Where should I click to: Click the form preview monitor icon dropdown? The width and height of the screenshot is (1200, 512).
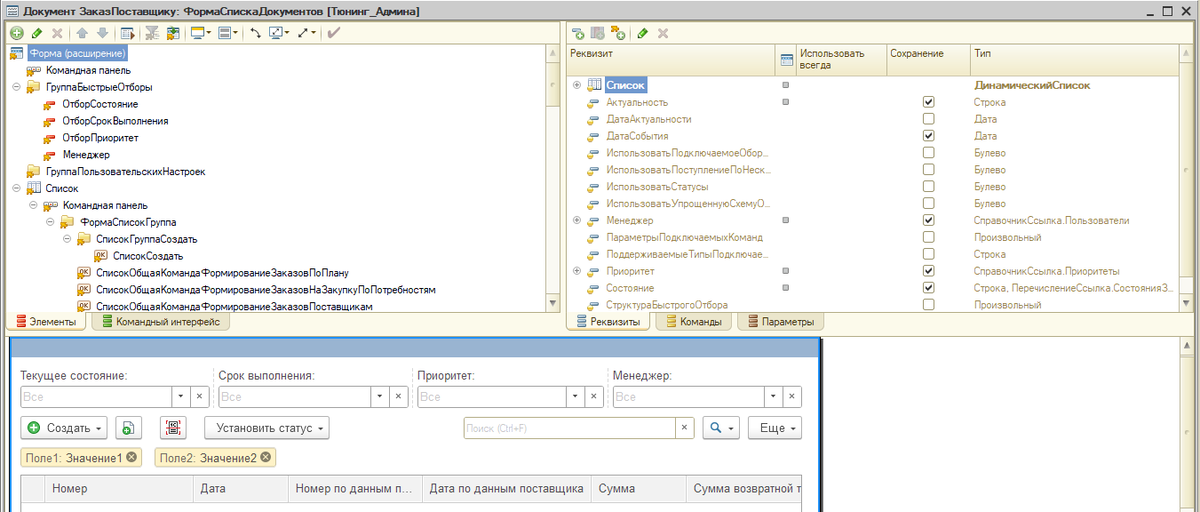(200, 33)
